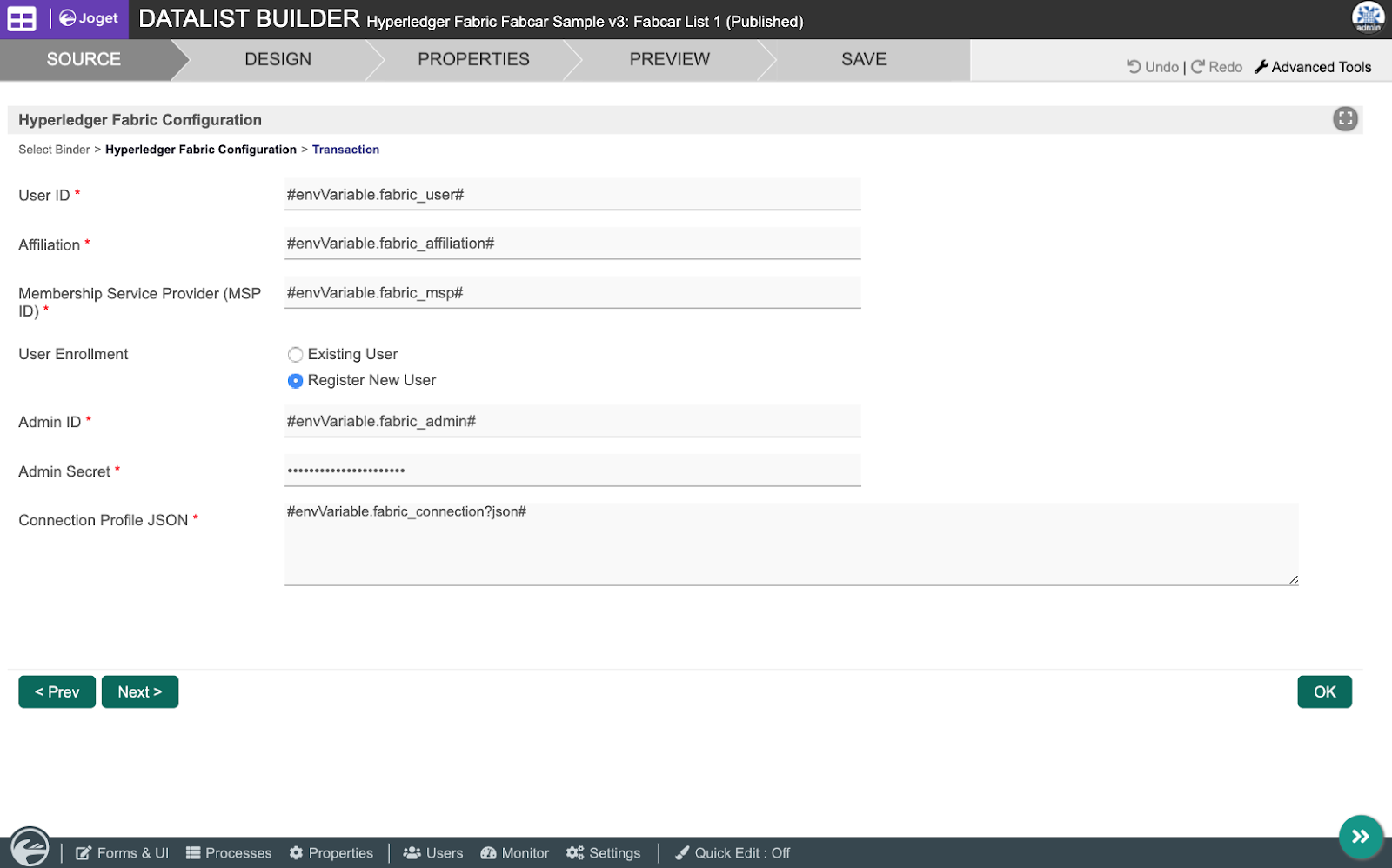Switch to the SOURCE step tab

point(84,59)
